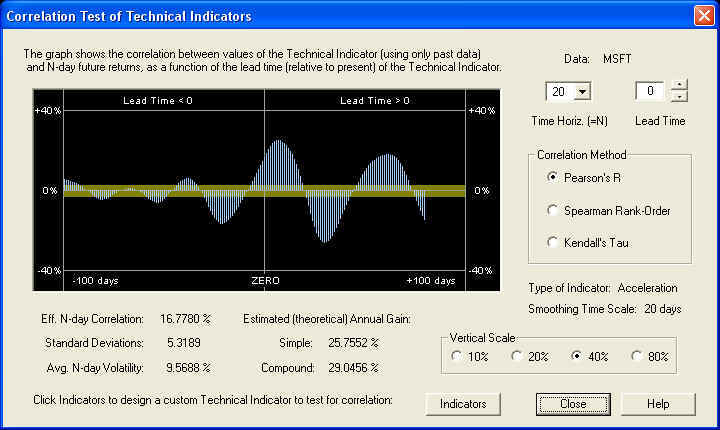Viewport: 720px width, 430px height.
Task: Click the Avg. N-day Volatility value 9.5688 %
Action: pyautogui.click(x=188, y=368)
